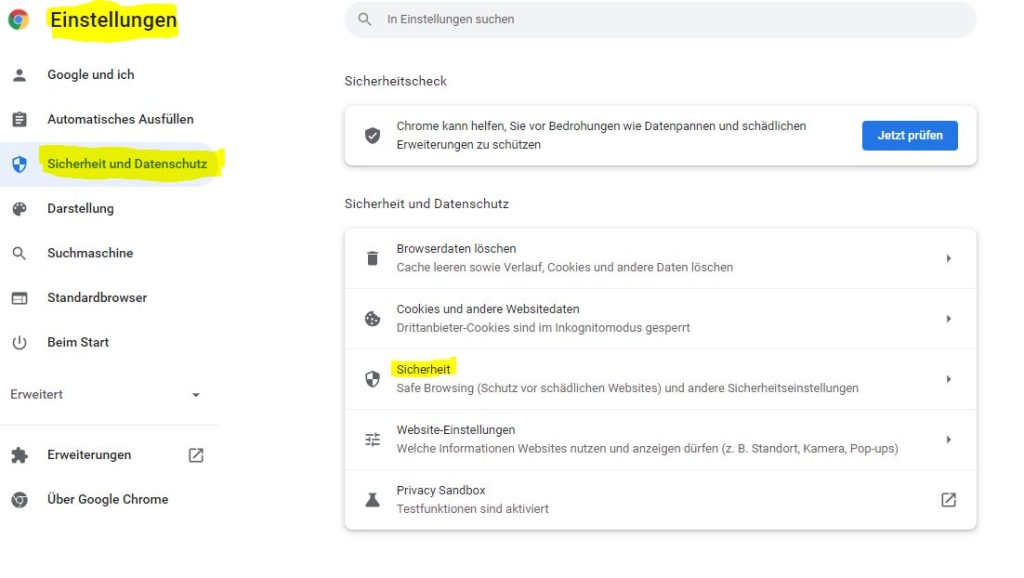
Task: Click the sliders icon for Website-Einstellungen
Action: coord(373,439)
